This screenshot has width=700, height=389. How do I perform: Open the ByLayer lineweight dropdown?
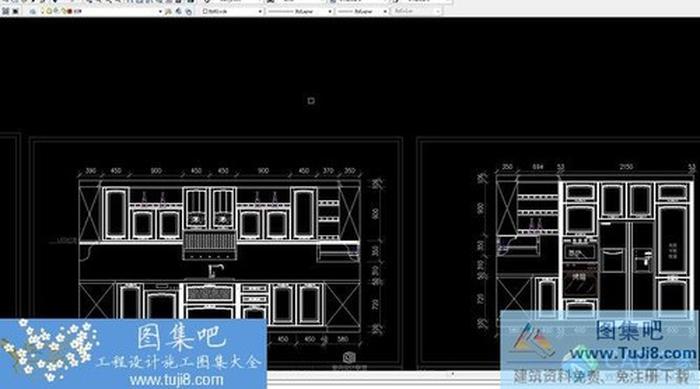tap(362, 11)
